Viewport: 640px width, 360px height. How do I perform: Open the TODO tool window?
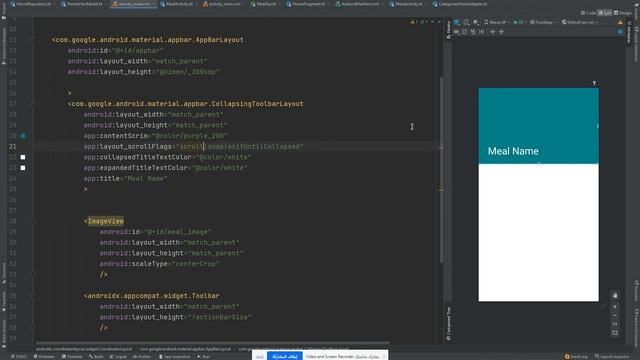point(19,357)
